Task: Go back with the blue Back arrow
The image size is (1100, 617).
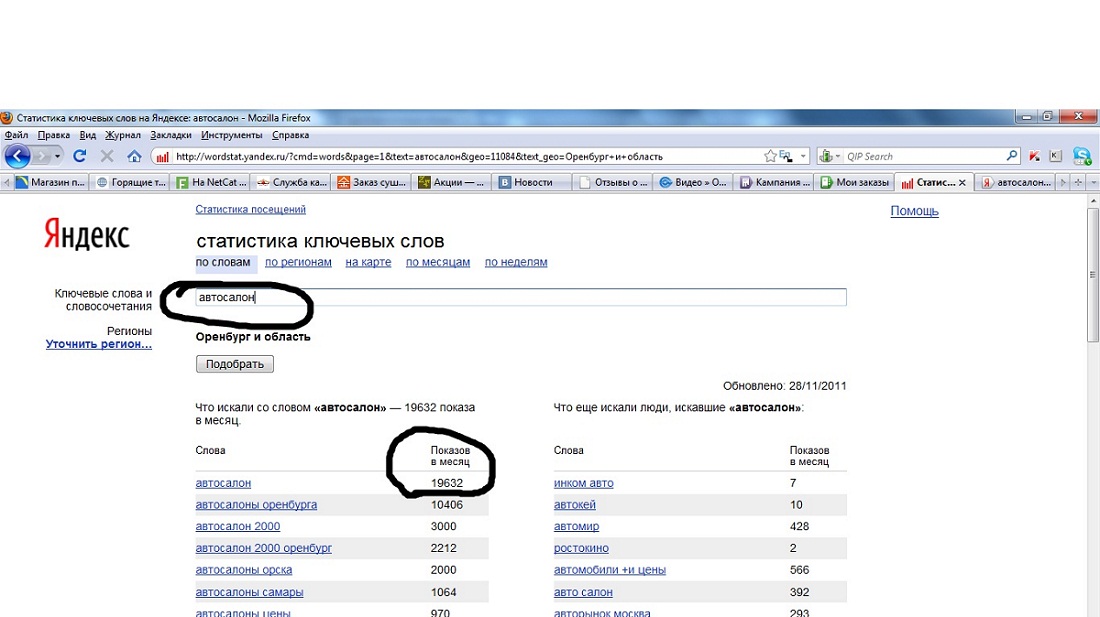Action: [17, 156]
